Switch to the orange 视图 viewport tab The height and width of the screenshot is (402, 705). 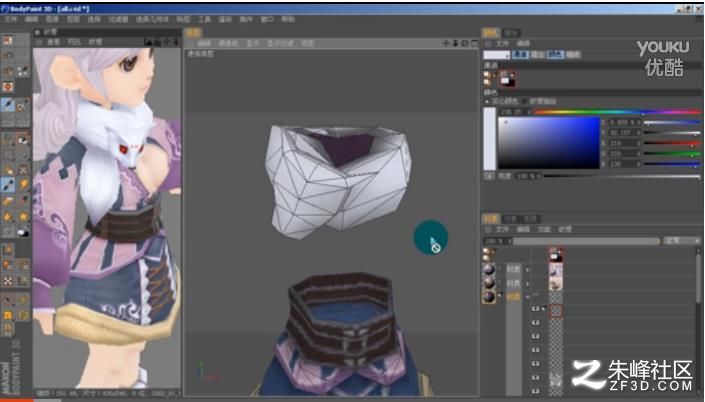[x=193, y=32]
